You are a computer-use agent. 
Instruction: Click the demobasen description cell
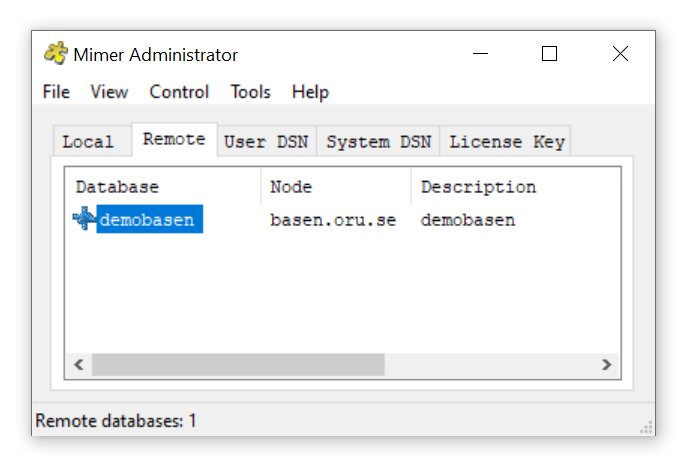tap(468, 220)
